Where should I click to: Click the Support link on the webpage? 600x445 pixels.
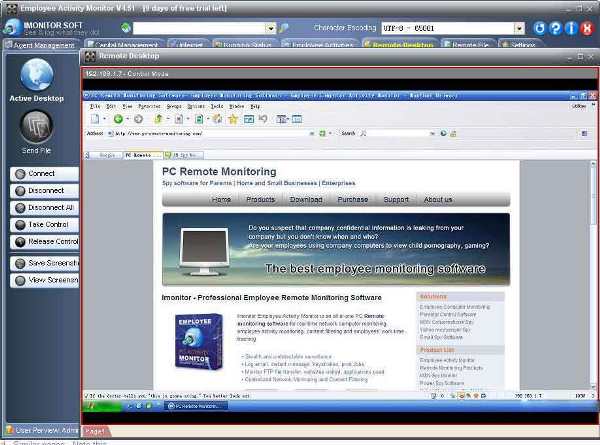396,199
